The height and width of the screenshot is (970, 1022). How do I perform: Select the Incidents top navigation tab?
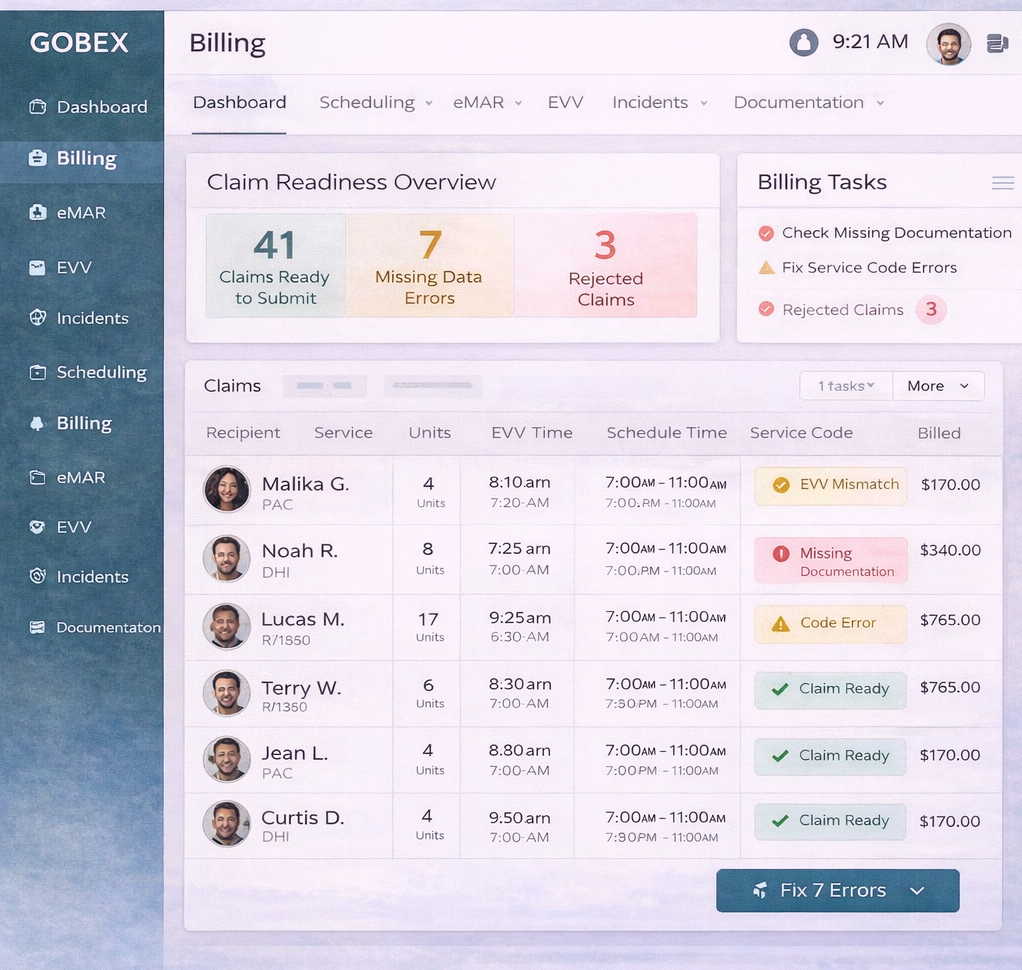(x=650, y=102)
